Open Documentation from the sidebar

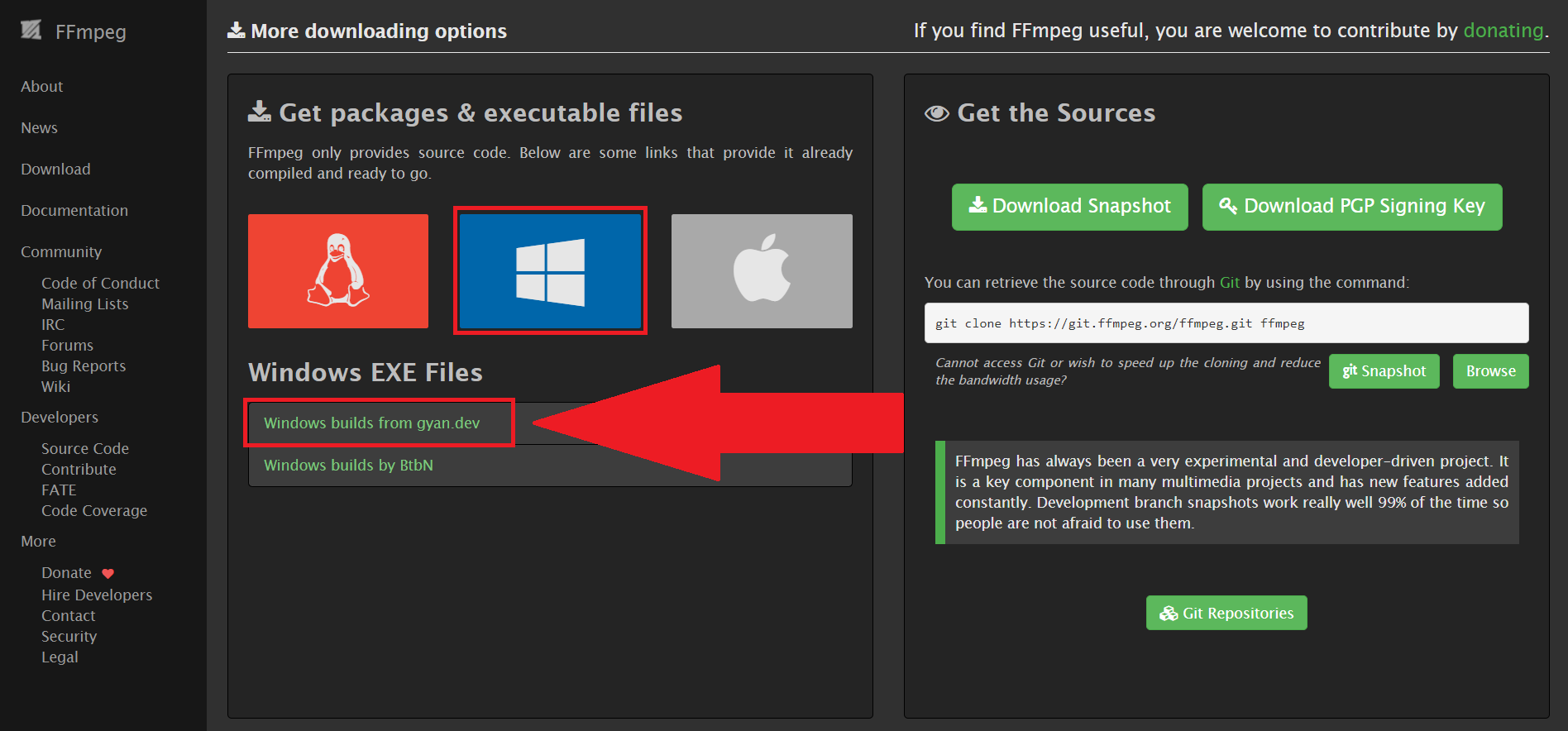(74, 211)
